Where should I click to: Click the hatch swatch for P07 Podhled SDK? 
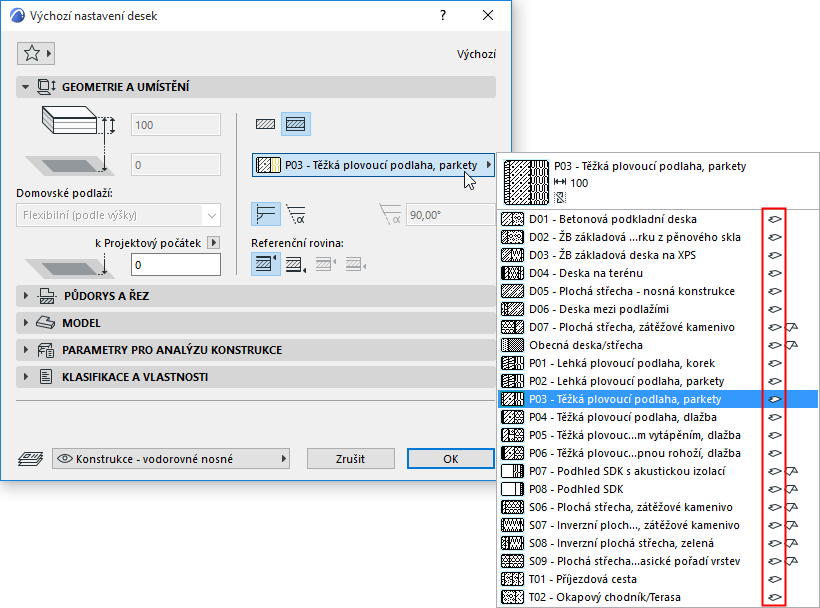click(512, 471)
